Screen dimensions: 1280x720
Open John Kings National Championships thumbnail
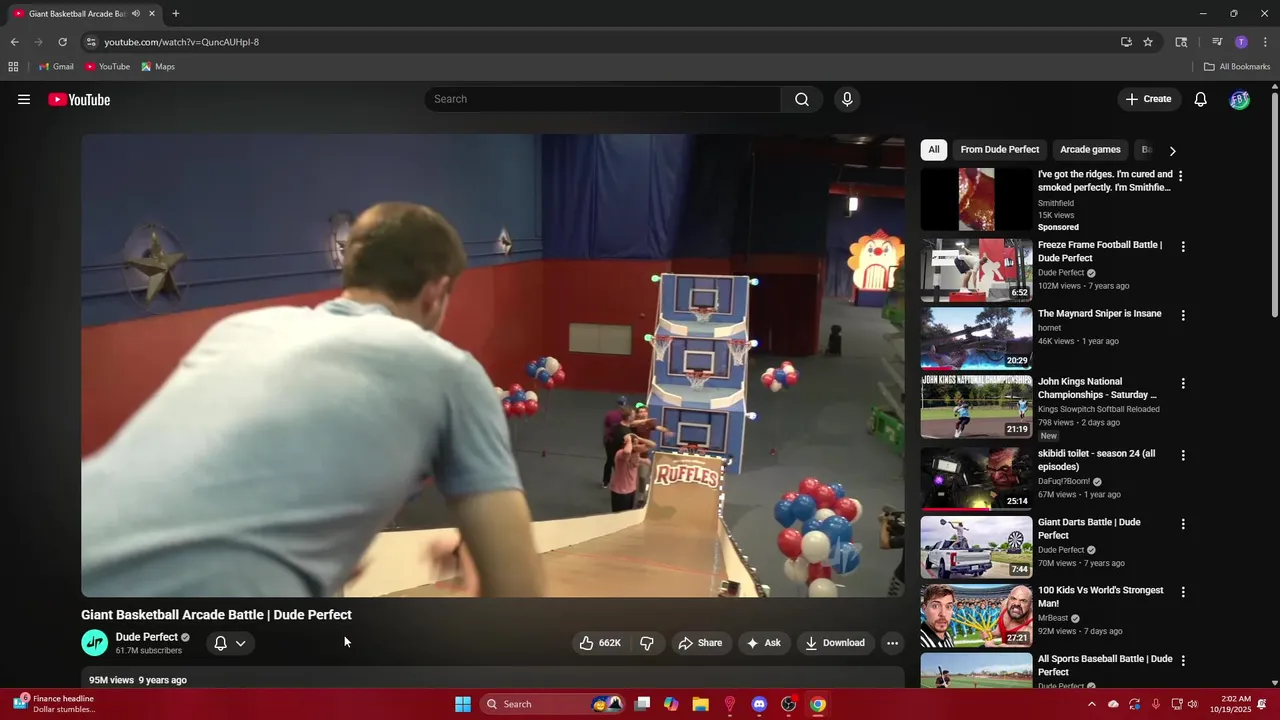click(x=976, y=407)
